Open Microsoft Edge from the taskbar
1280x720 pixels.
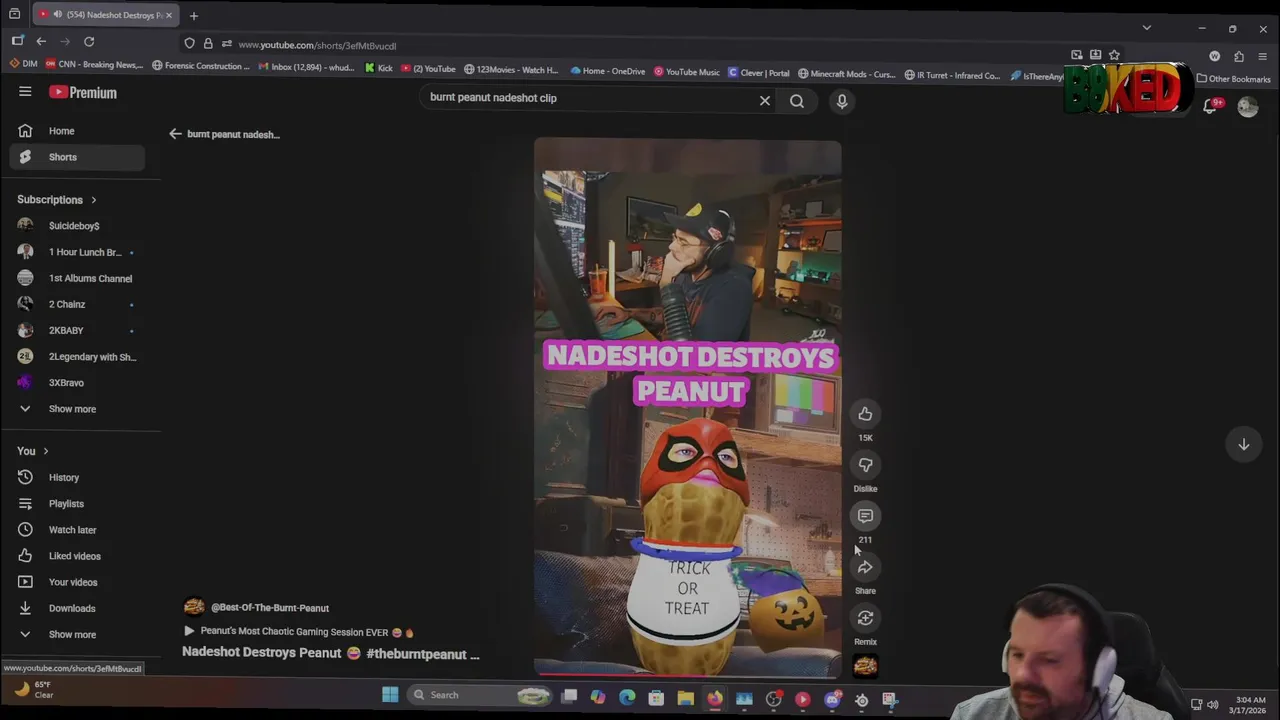(627, 697)
